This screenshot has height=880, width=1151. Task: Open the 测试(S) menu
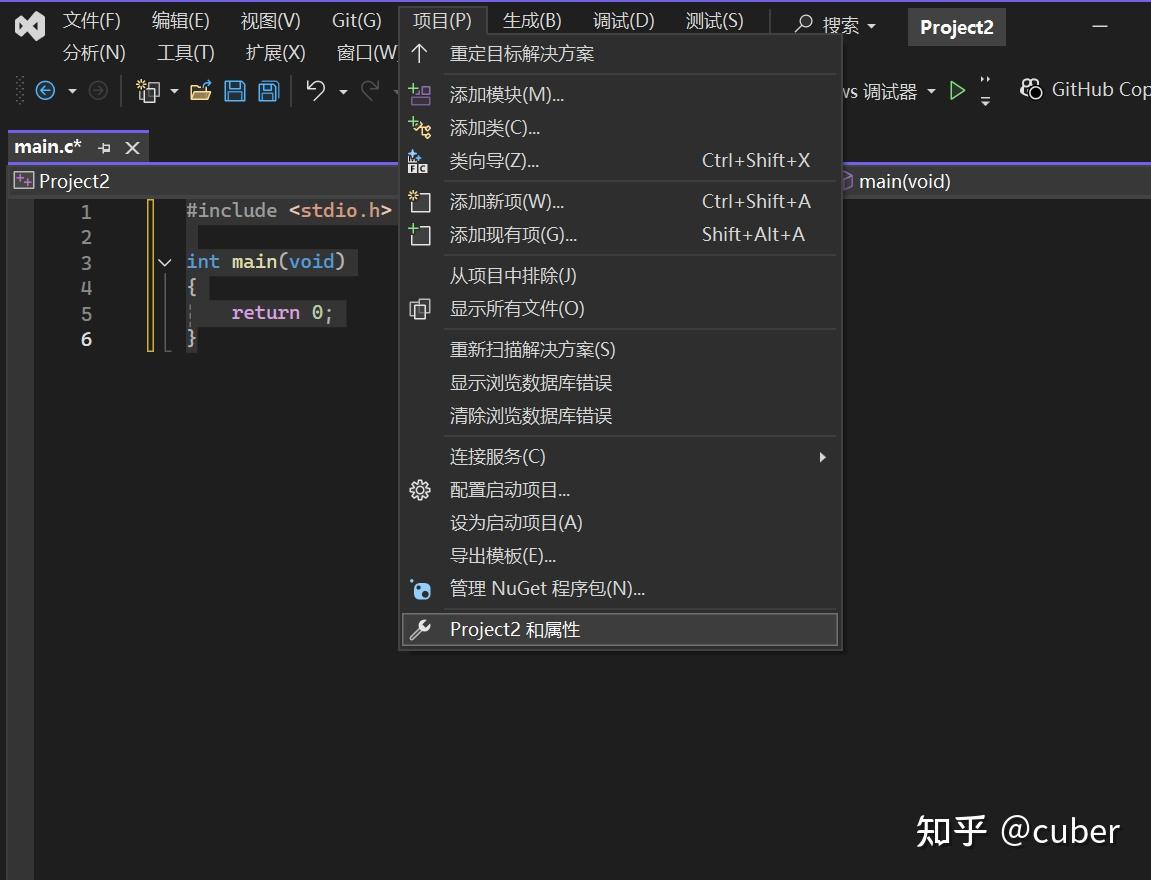point(714,21)
